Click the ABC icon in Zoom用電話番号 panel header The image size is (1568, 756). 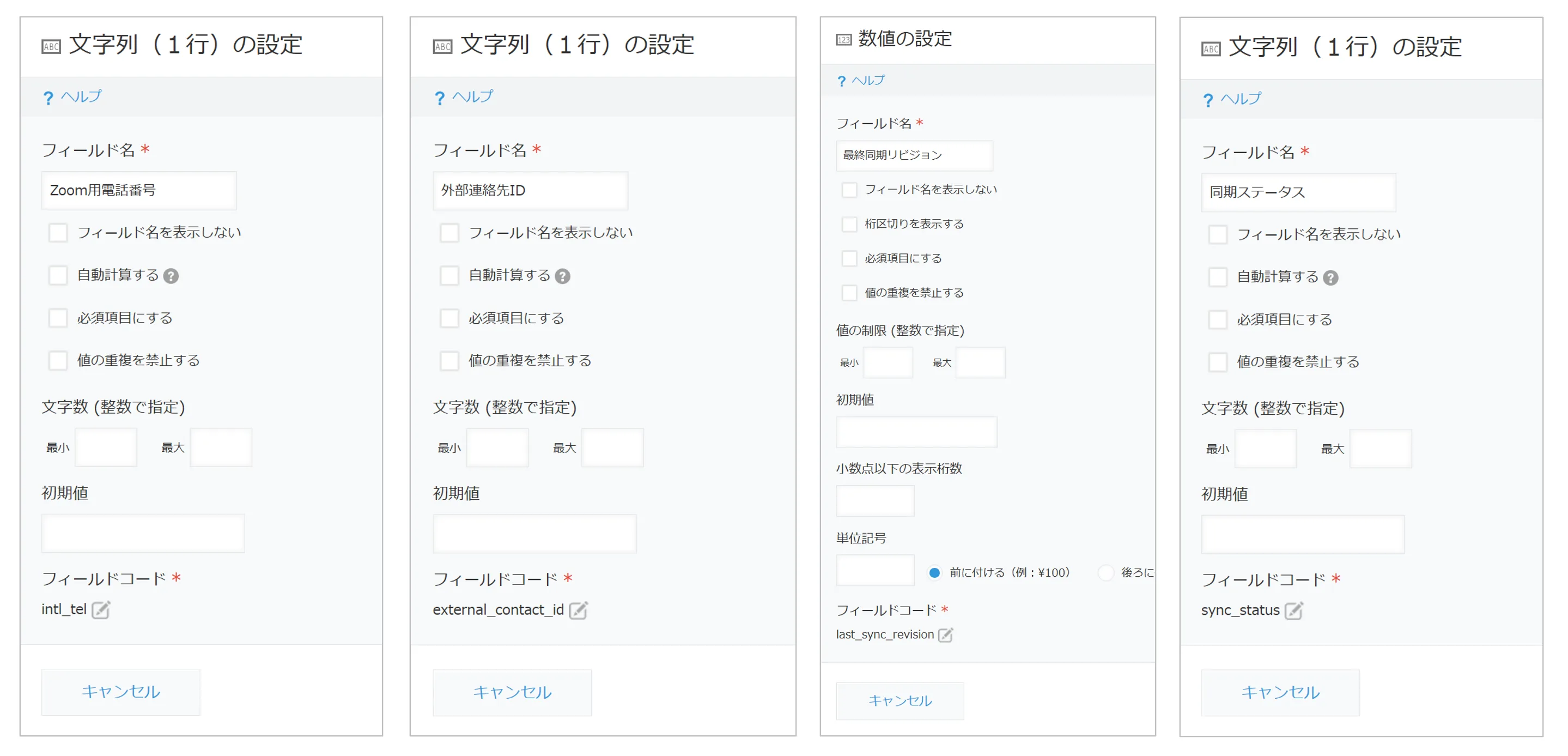tap(51, 46)
